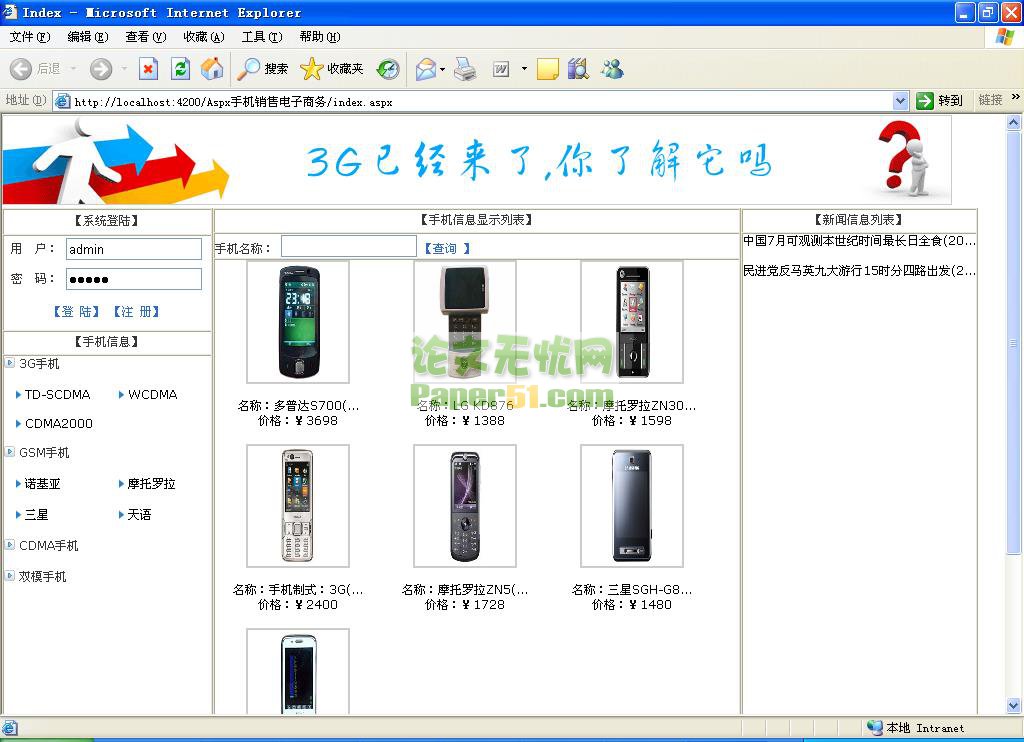Expand the 双模手机 category
Viewport: 1024px width, 742px height.
[10, 575]
